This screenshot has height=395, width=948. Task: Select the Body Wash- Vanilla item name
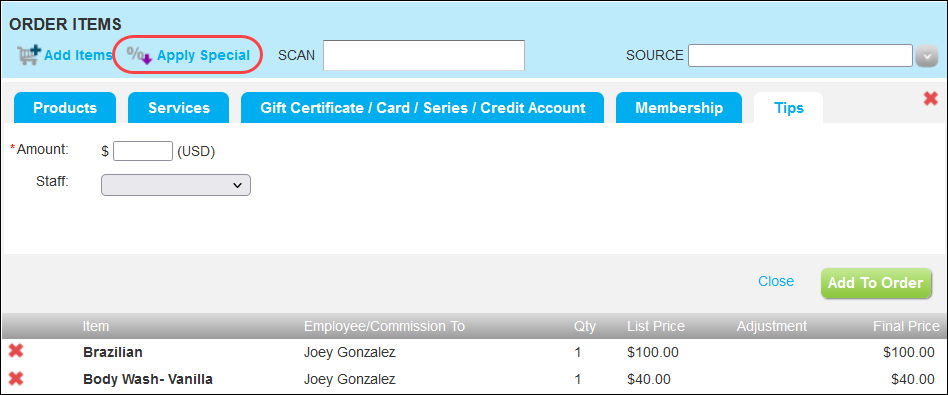(x=148, y=380)
